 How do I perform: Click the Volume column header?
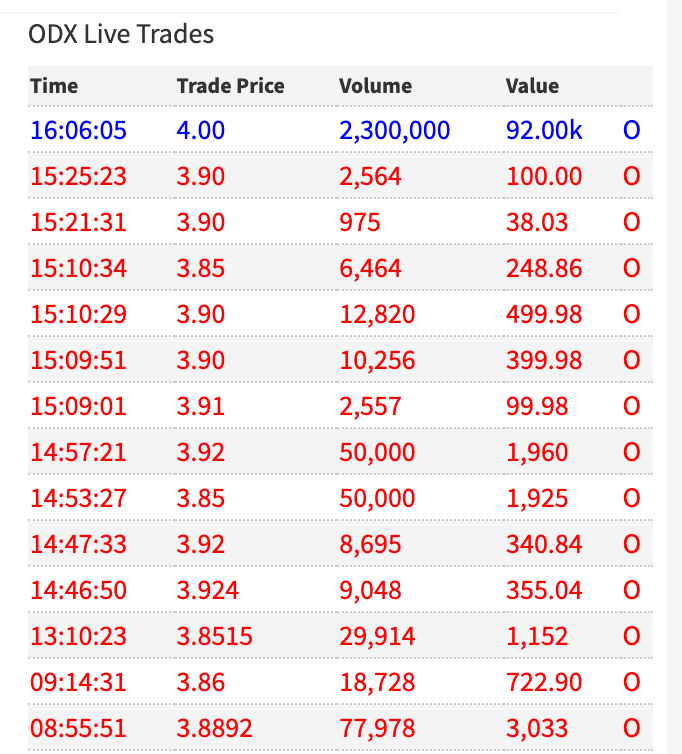tap(375, 86)
